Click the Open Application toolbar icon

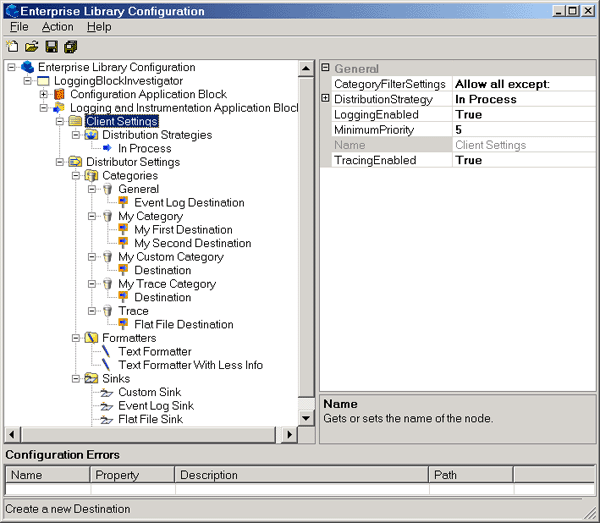[32, 47]
